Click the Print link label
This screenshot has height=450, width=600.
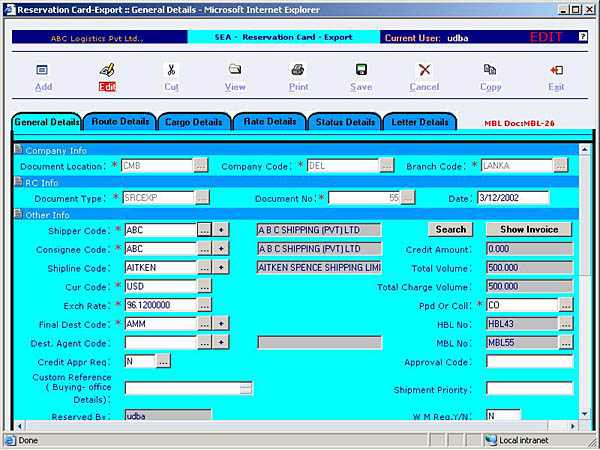pos(298,87)
